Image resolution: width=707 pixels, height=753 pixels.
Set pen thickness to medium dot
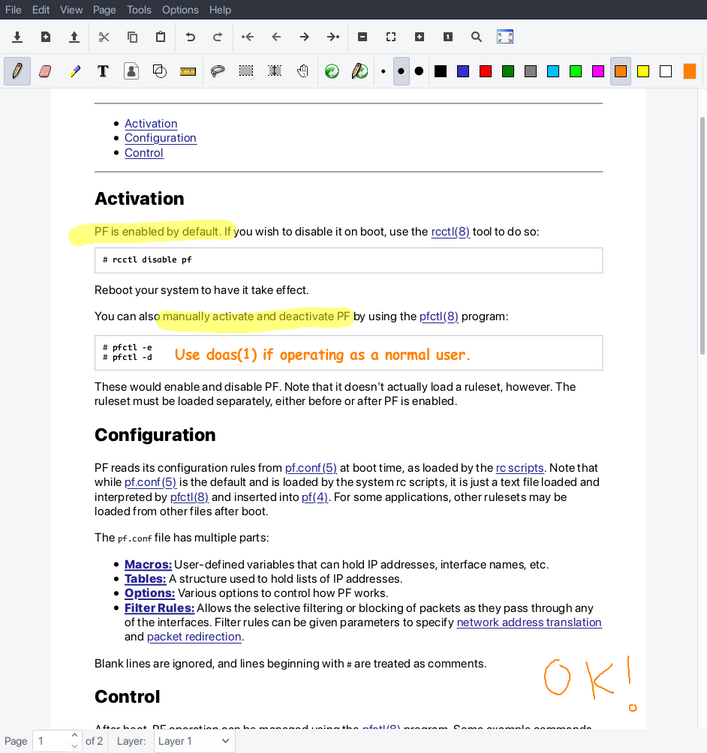point(401,71)
